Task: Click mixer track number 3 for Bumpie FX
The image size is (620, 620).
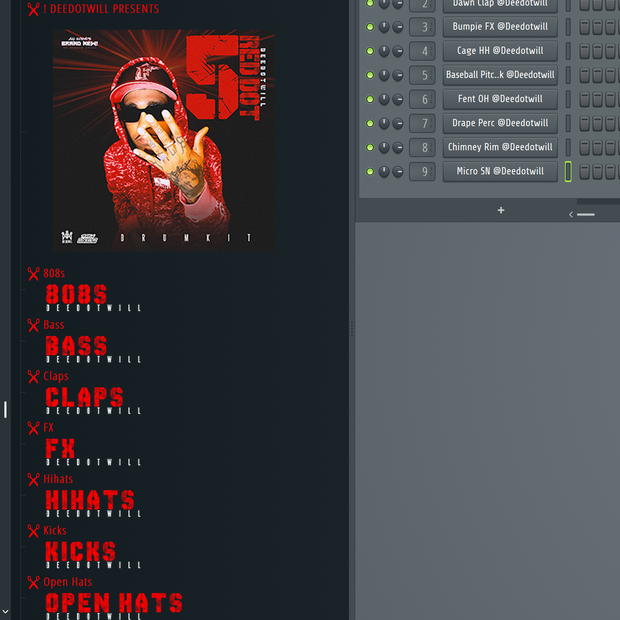Action: tap(422, 27)
